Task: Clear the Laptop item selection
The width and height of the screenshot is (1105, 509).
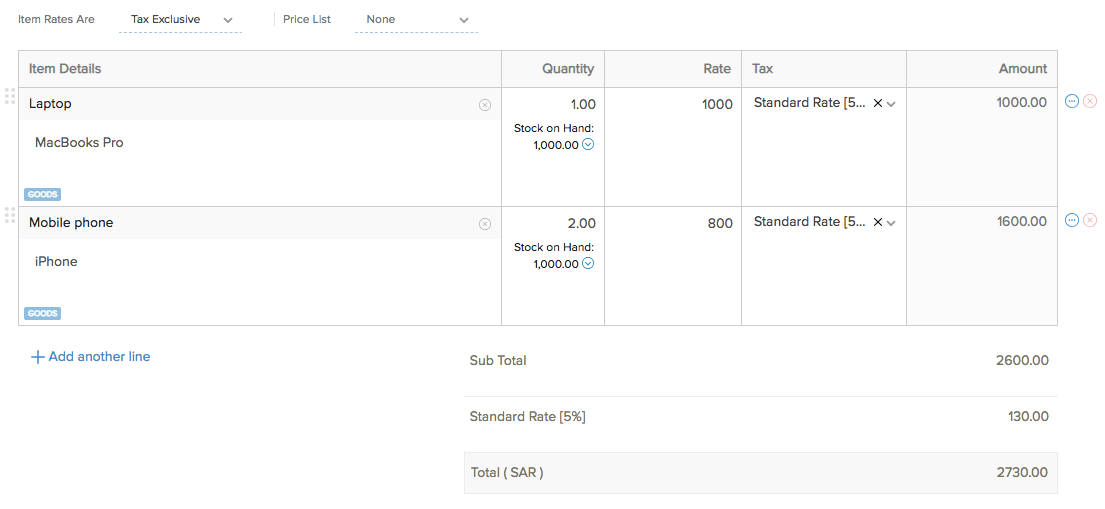Action: point(485,104)
